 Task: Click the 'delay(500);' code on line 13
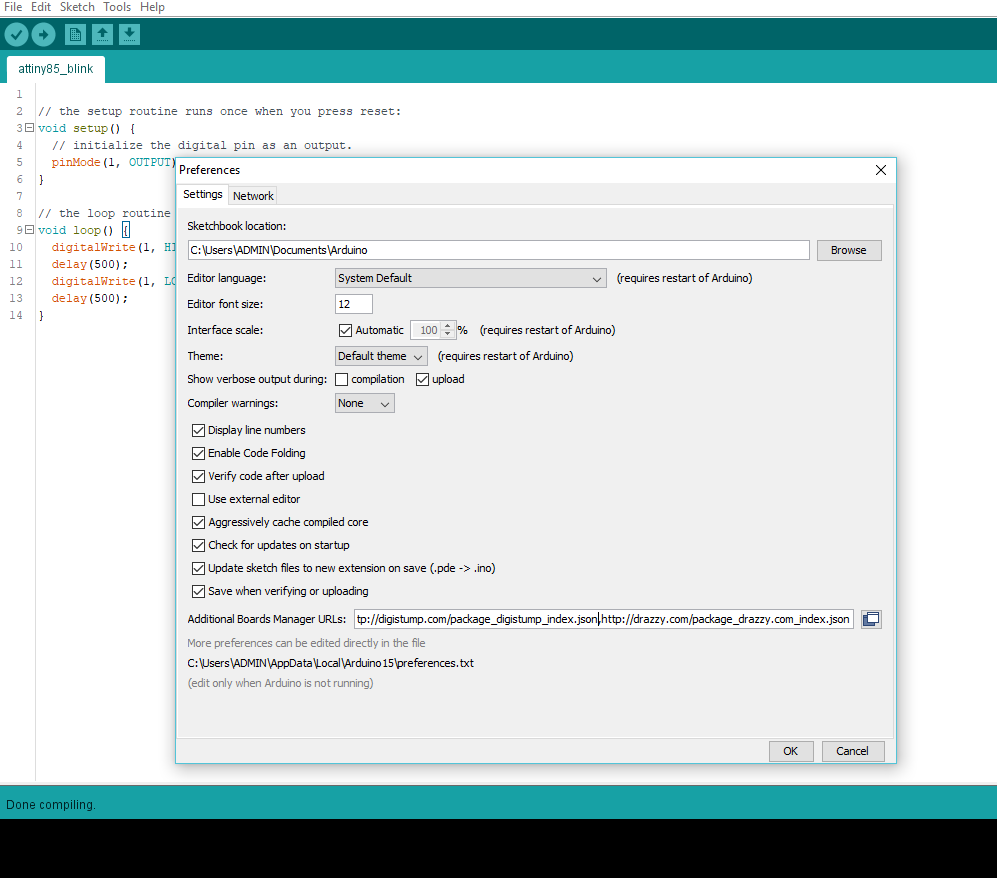(90, 298)
